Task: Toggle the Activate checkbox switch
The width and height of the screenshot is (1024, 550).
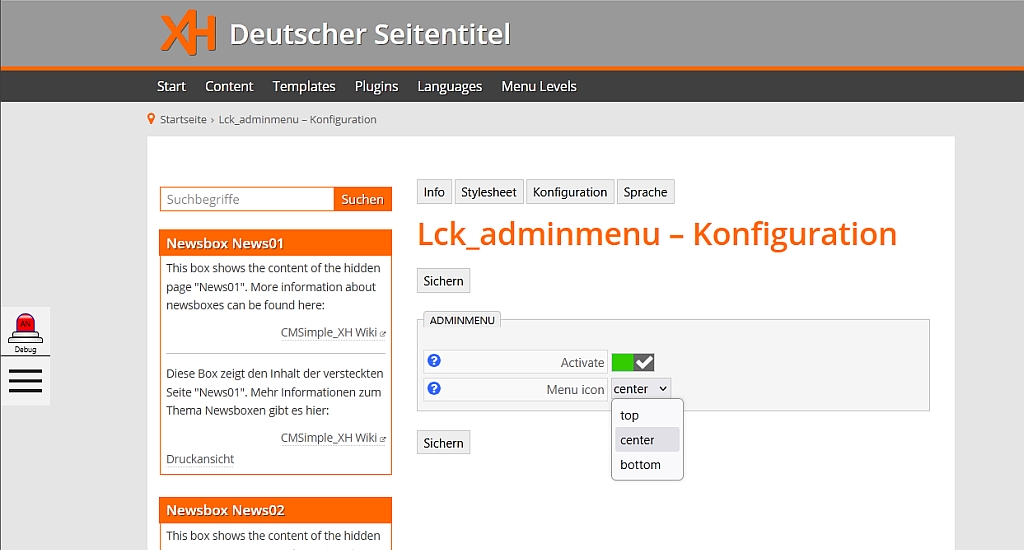Action: click(633, 362)
